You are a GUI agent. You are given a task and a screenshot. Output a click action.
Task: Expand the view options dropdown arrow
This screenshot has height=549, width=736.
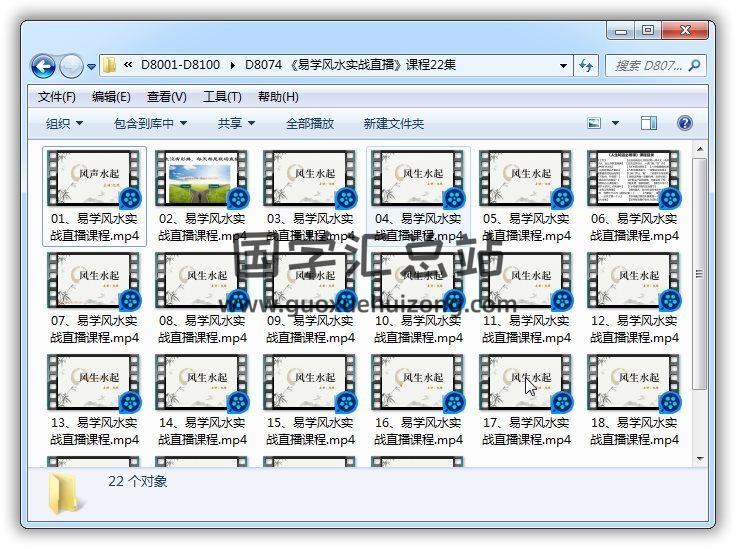click(615, 123)
